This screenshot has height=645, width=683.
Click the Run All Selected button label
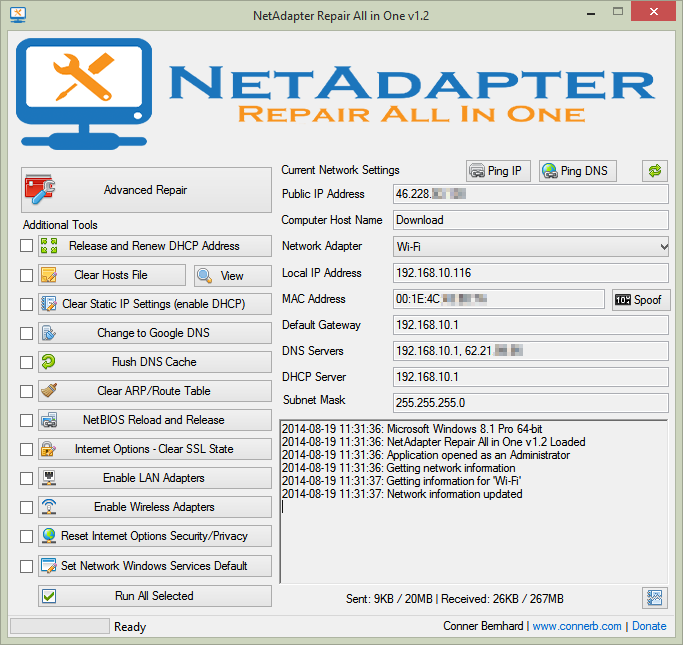click(x=154, y=596)
